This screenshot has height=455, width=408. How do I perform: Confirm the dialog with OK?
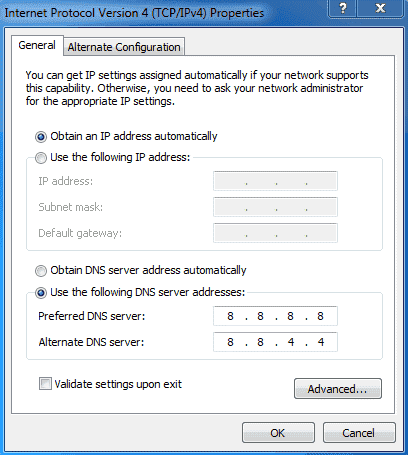pos(278,433)
